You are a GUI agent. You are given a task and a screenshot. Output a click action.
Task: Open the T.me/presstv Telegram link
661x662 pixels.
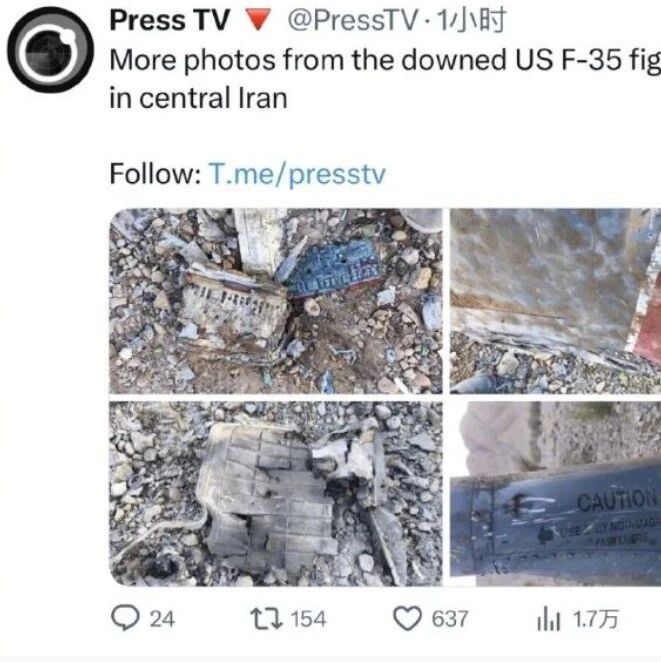[297, 174]
